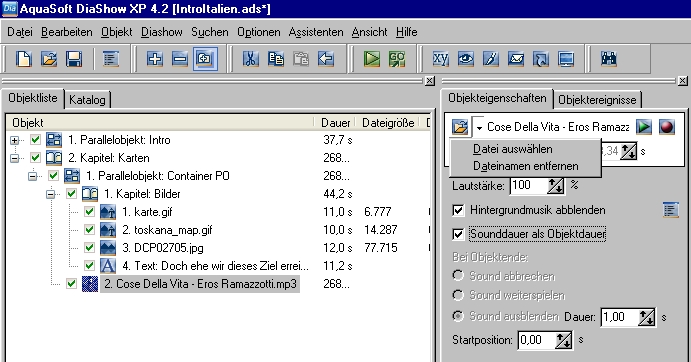Click the Startposition value field
Image resolution: width=691 pixels, height=362 pixels.
[536, 340]
